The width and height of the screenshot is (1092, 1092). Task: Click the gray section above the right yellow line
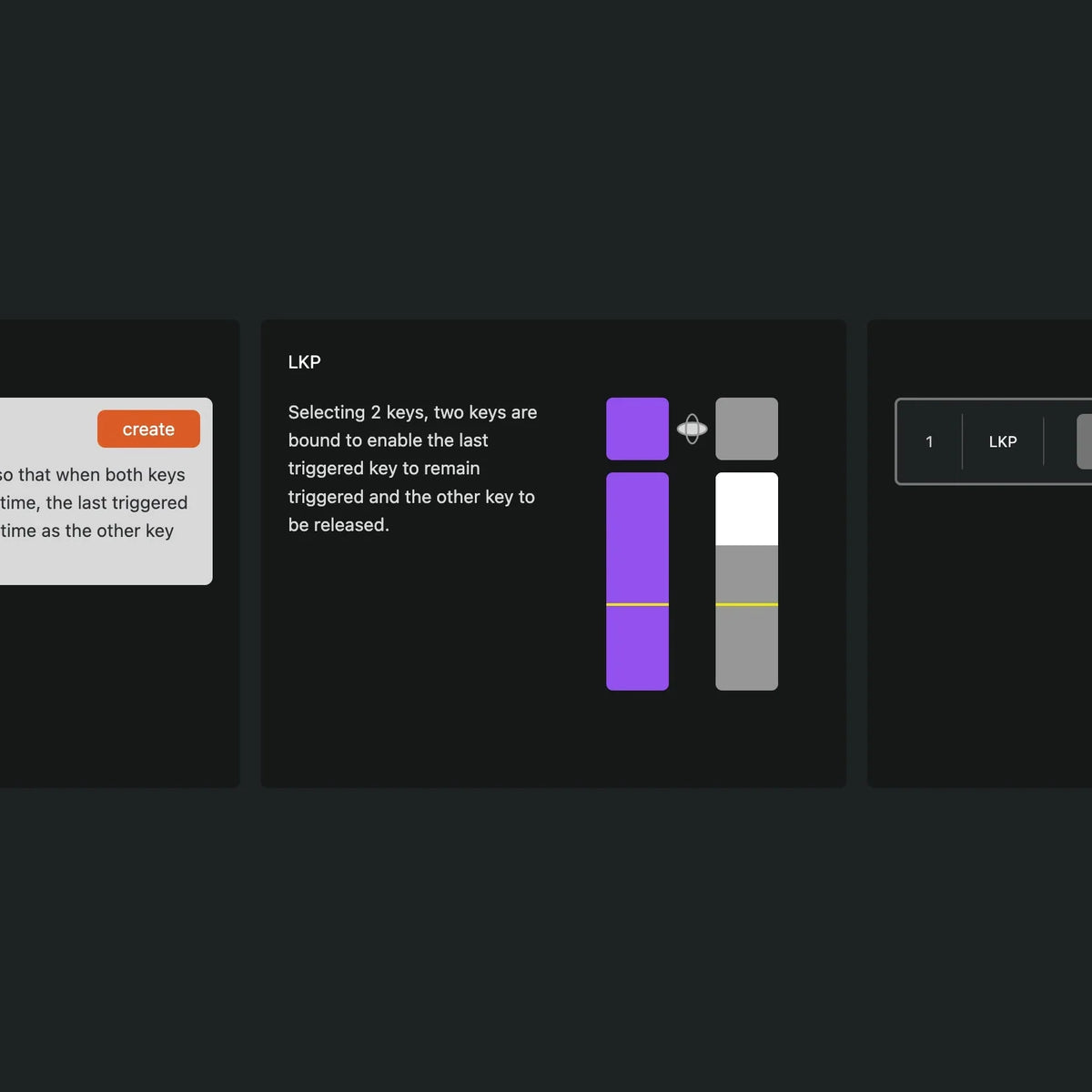click(x=746, y=573)
